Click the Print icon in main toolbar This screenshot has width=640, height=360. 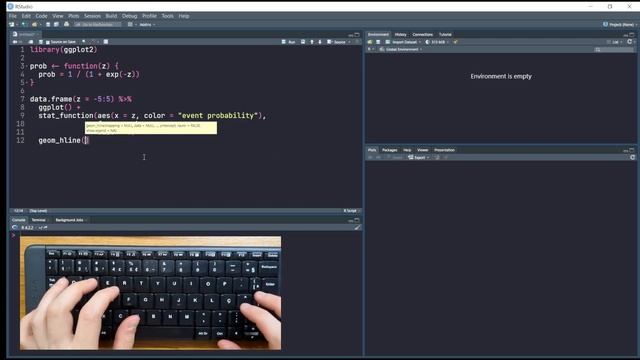(x=66, y=24)
